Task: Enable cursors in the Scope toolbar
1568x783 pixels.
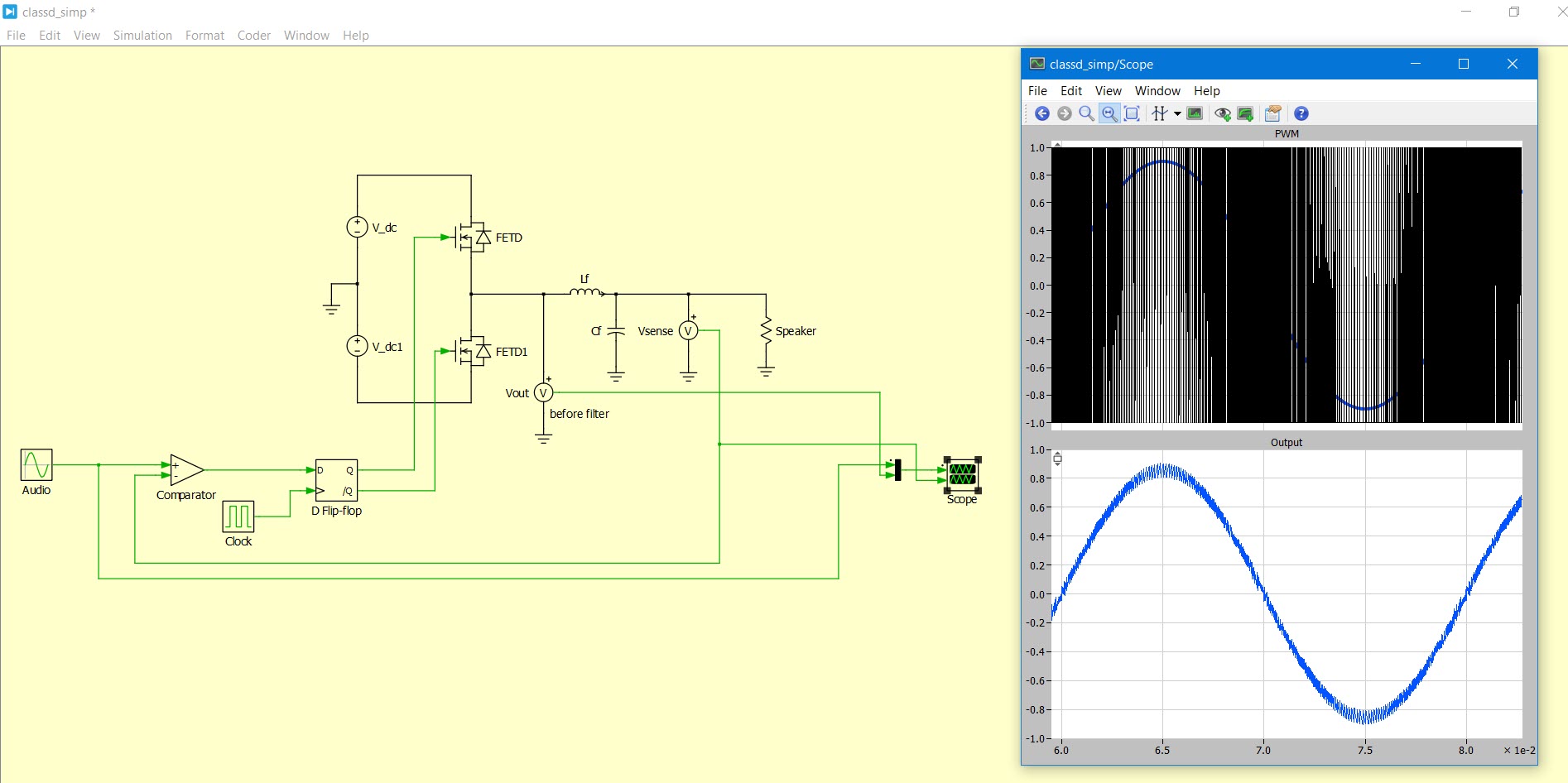Action: click(1160, 113)
